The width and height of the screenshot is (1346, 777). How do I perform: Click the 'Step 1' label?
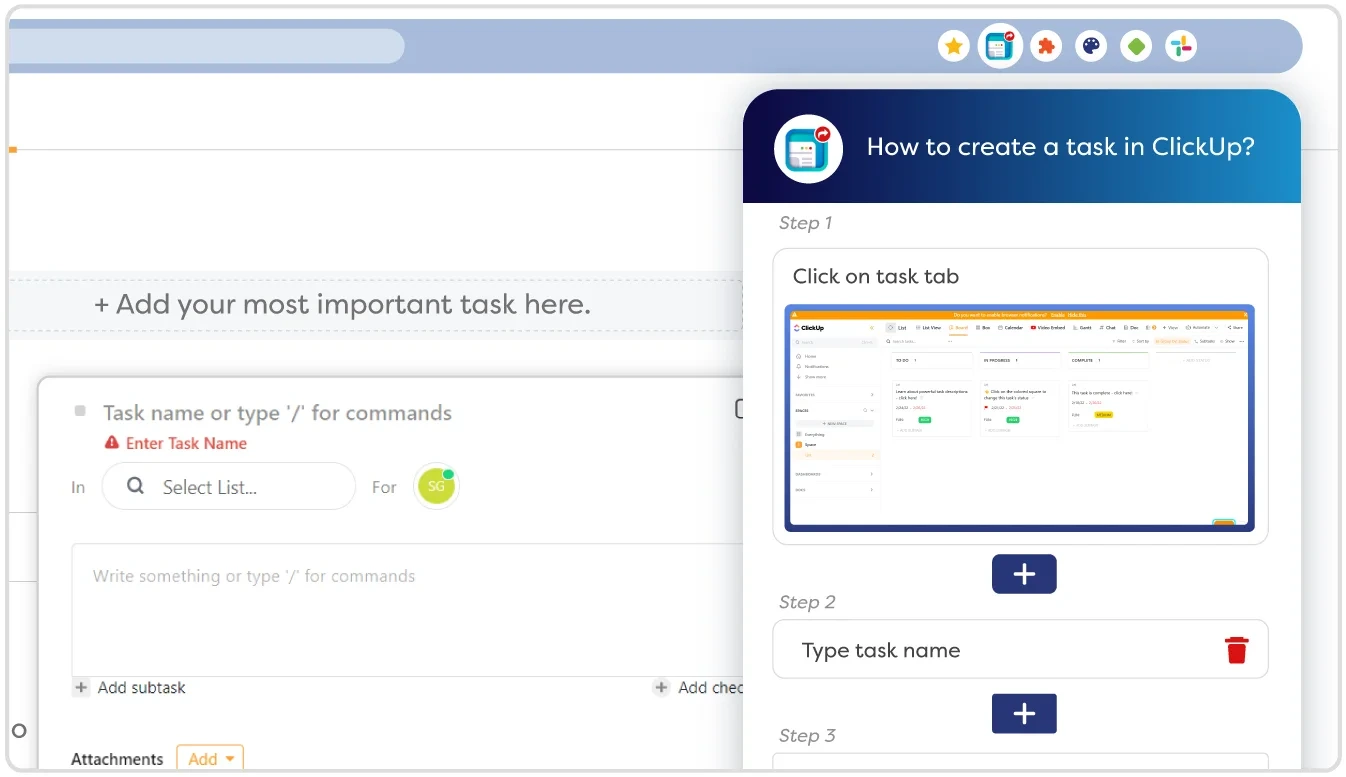click(806, 223)
